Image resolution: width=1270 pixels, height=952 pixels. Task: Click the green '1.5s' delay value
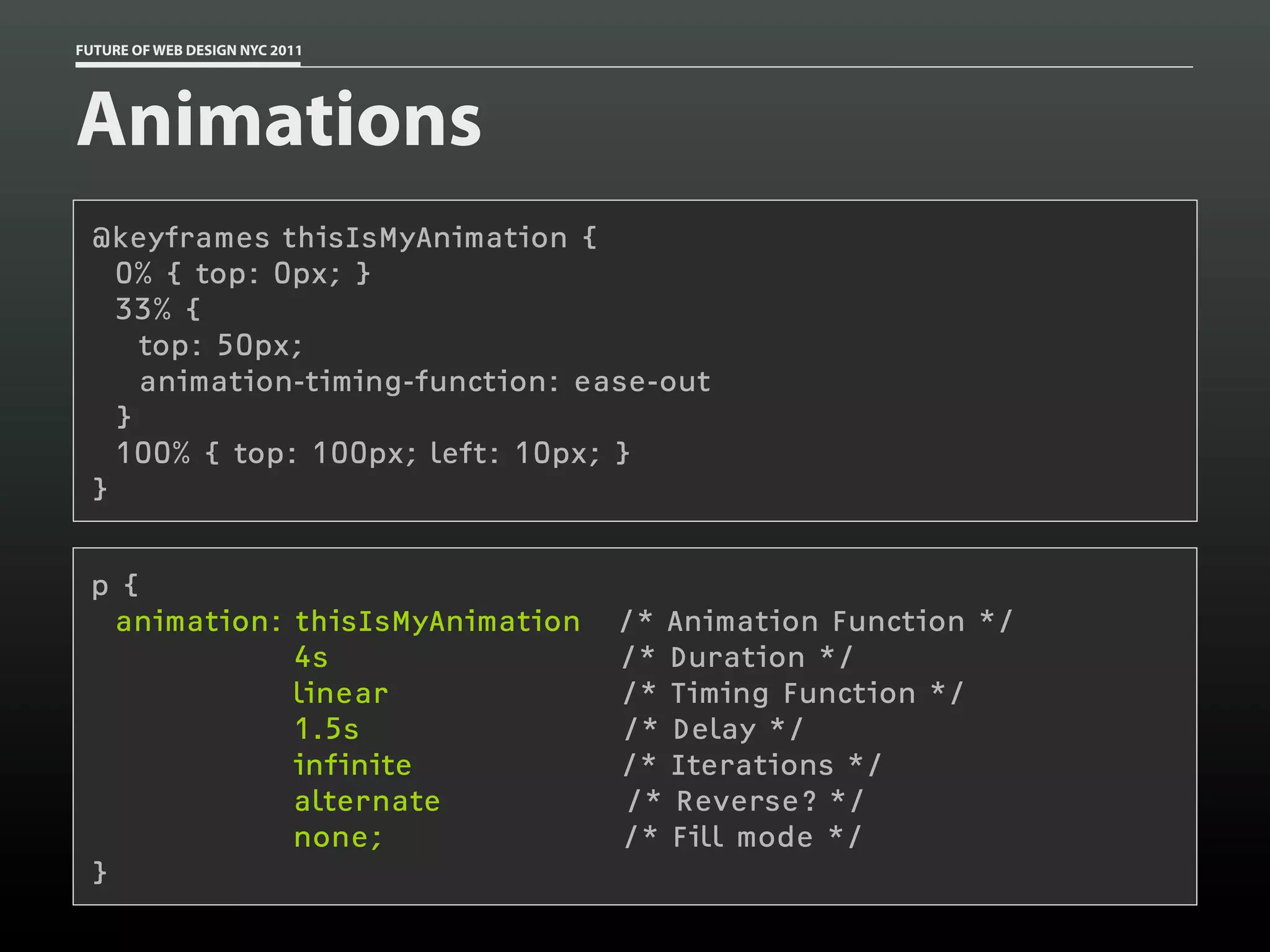tap(327, 729)
